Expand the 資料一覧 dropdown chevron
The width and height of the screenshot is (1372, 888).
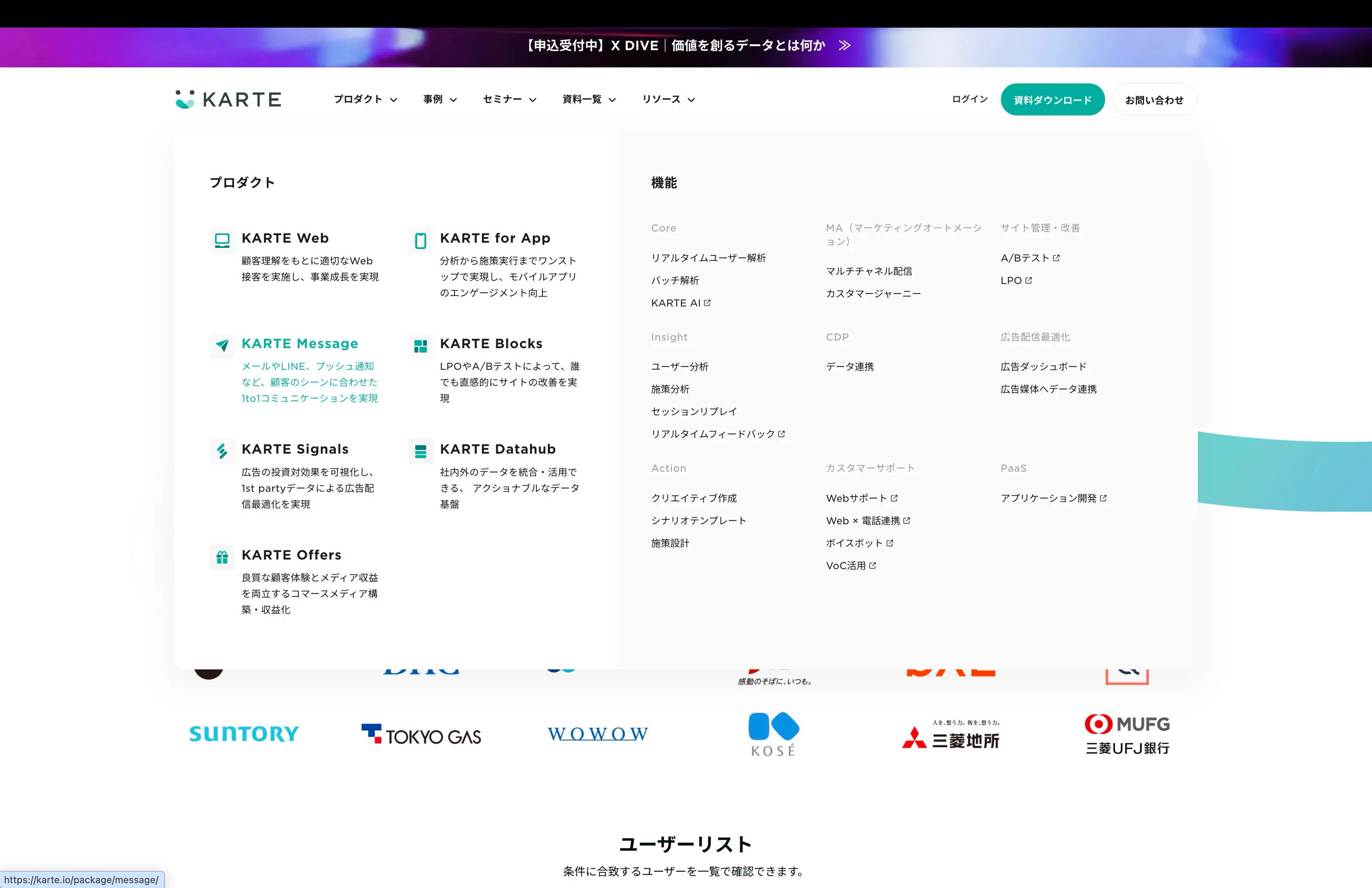612,100
